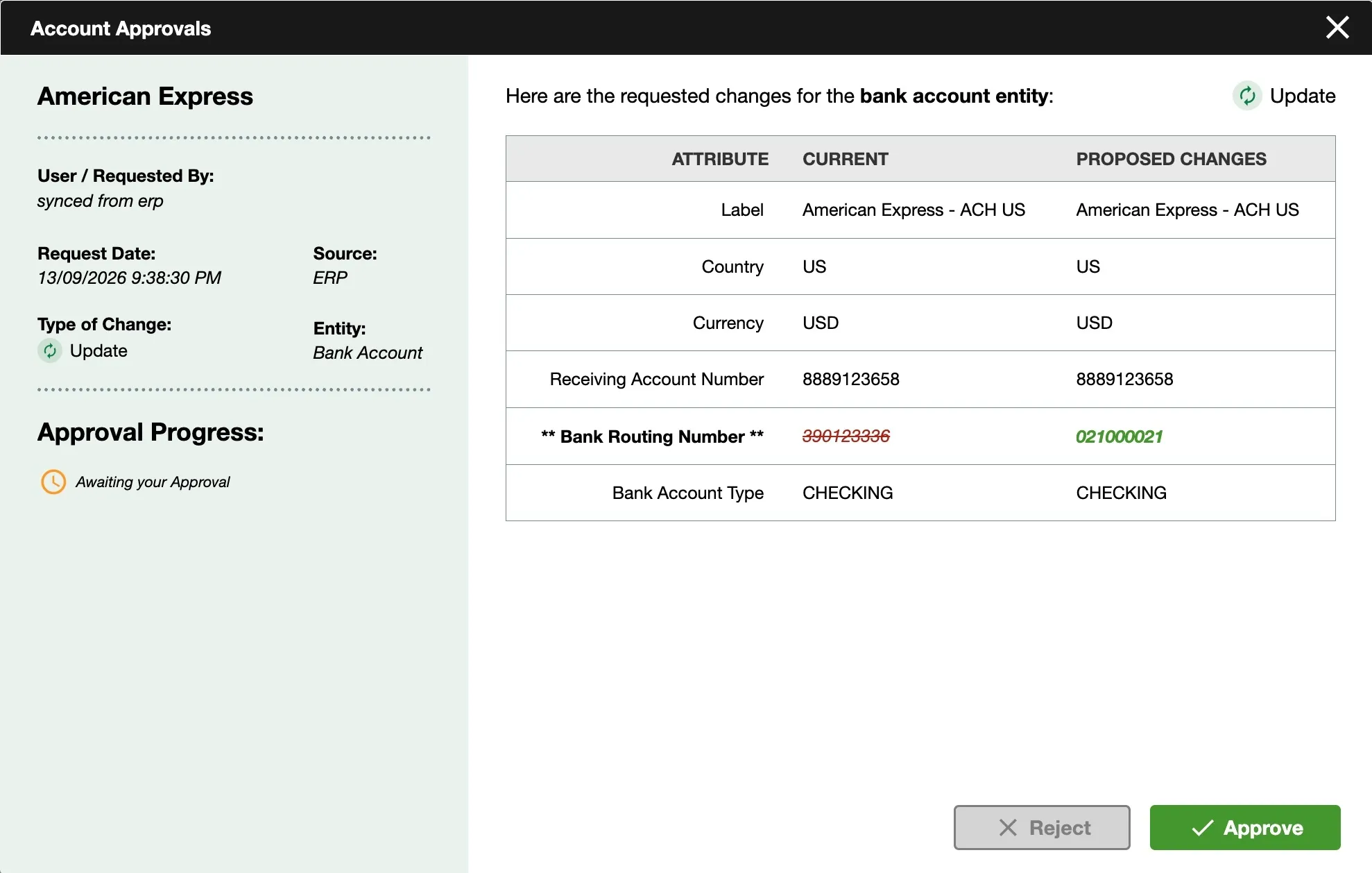Click the current Country value US
This screenshot has height=873, width=1372.
(814, 266)
